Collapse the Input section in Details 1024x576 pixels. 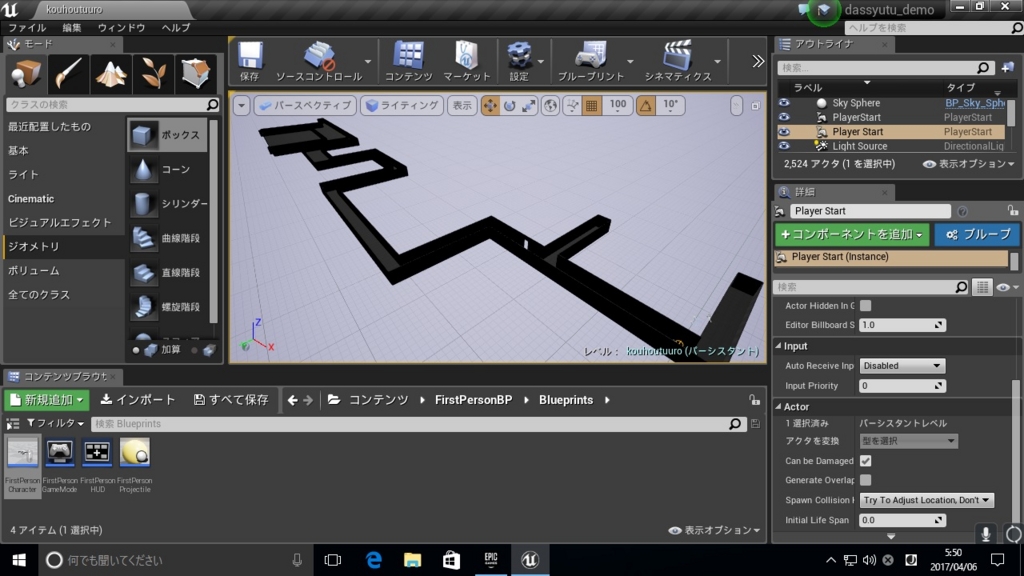(x=778, y=346)
